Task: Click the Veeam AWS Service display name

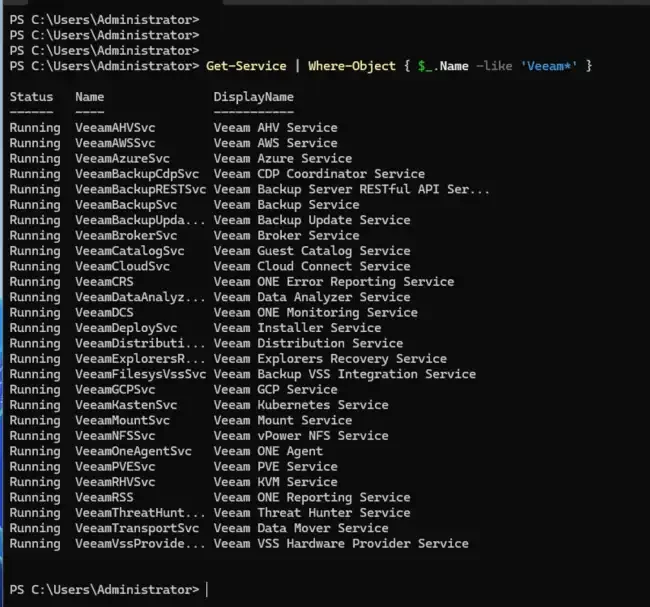Action: pyautogui.click(x=276, y=143)
